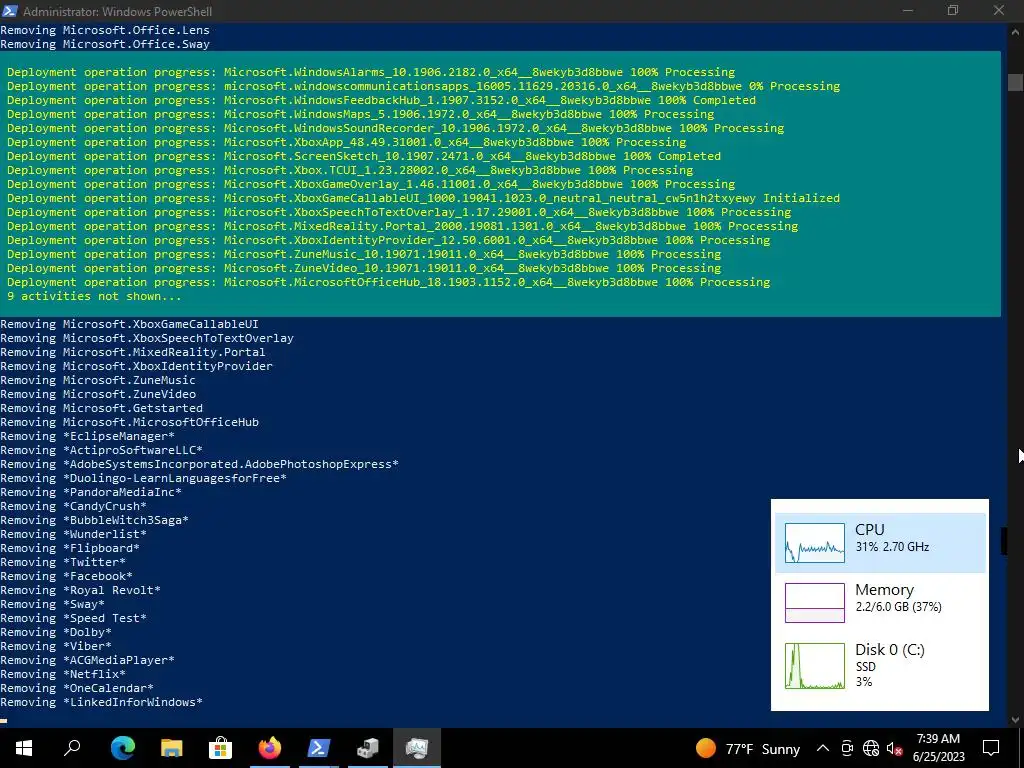Click the WindowsMaps deployment line

click(360, 114)
